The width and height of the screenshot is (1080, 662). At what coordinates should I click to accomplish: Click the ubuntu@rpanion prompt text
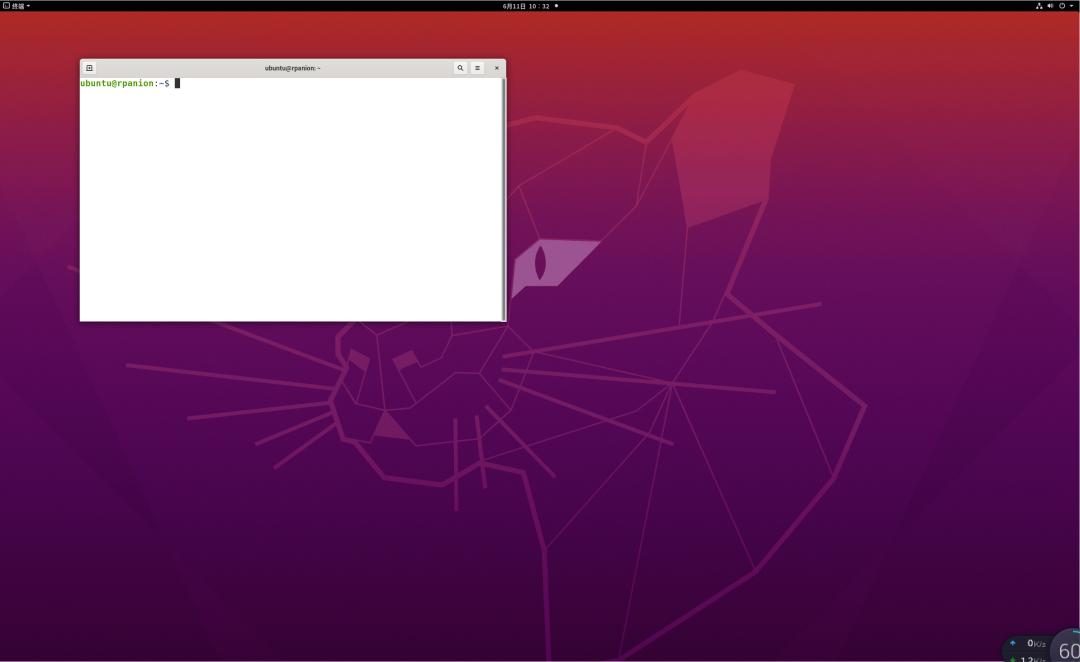coord(117,83)
